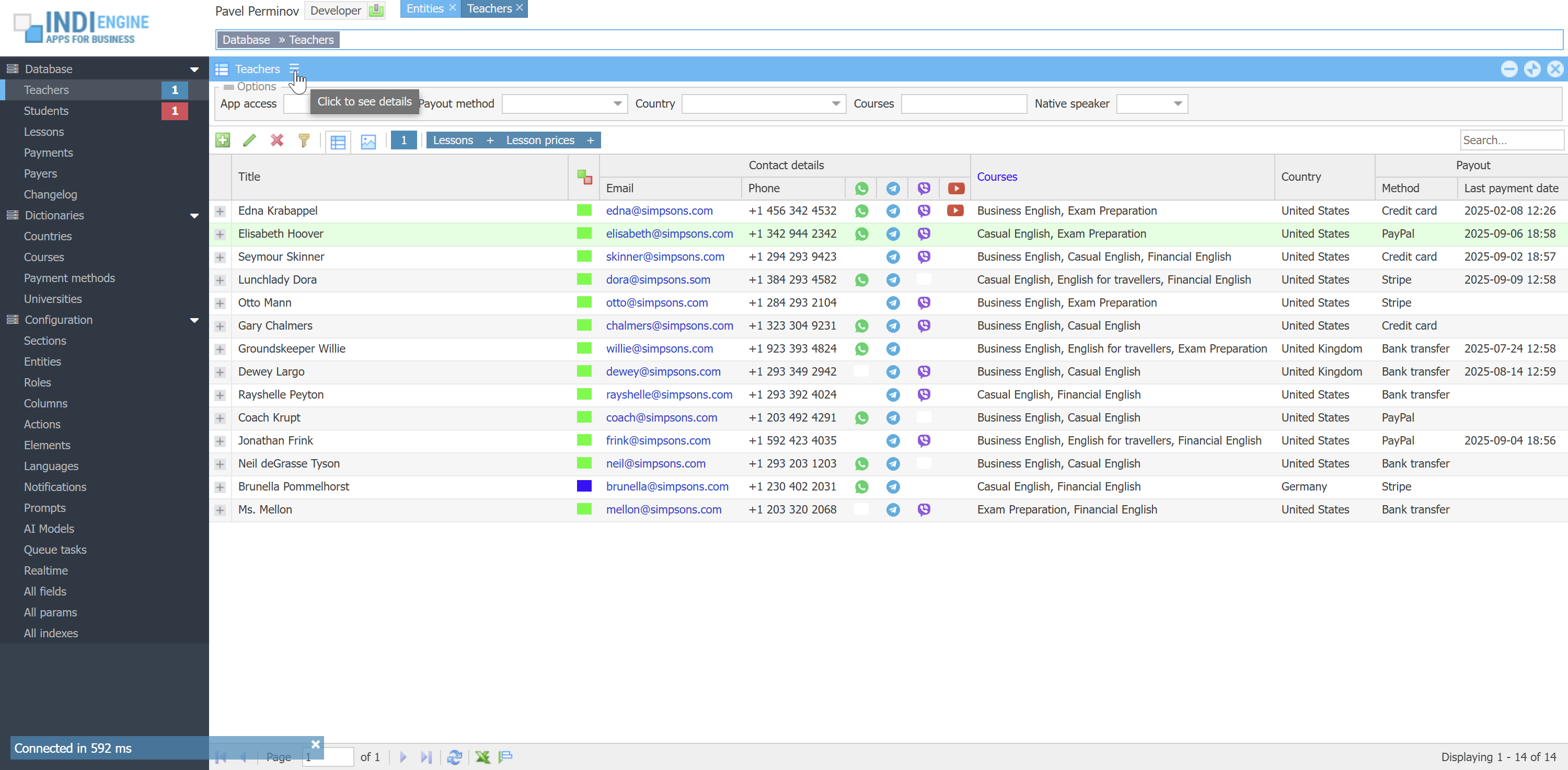
Task: Toggle the table grid view button
Action: click(x=338, y=141)
